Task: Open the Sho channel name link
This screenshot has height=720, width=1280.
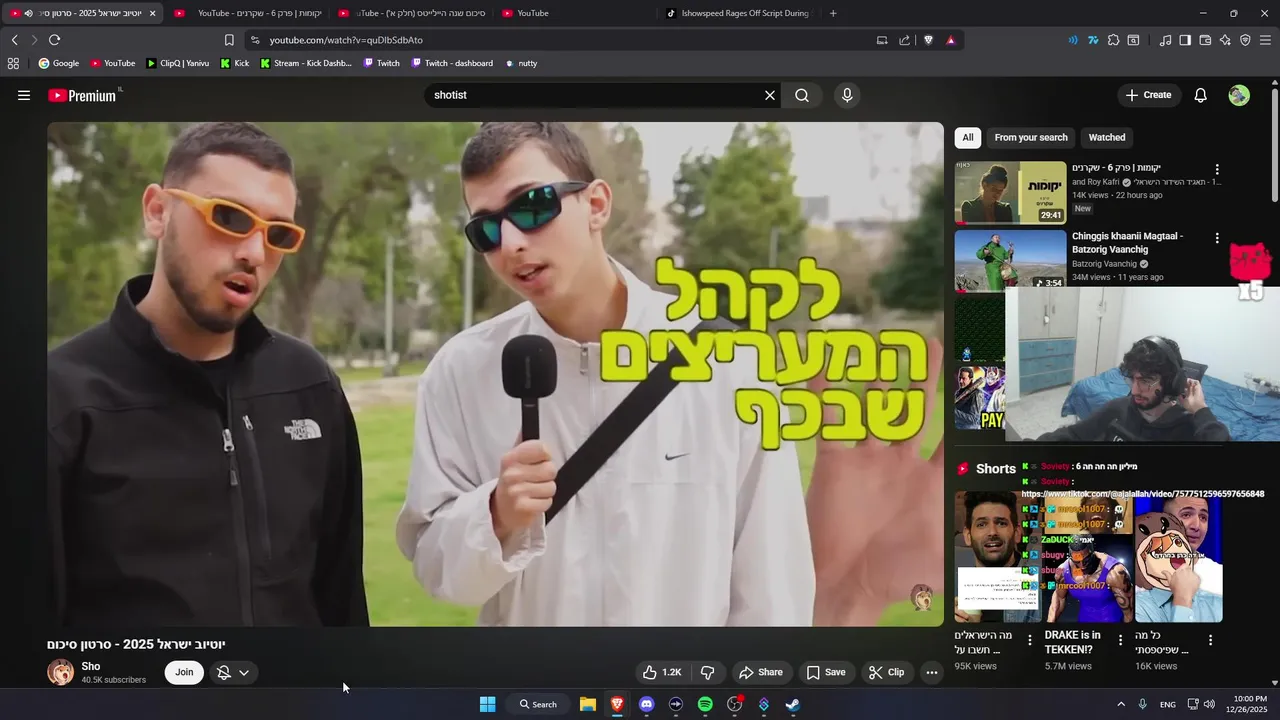Action: 91,666
